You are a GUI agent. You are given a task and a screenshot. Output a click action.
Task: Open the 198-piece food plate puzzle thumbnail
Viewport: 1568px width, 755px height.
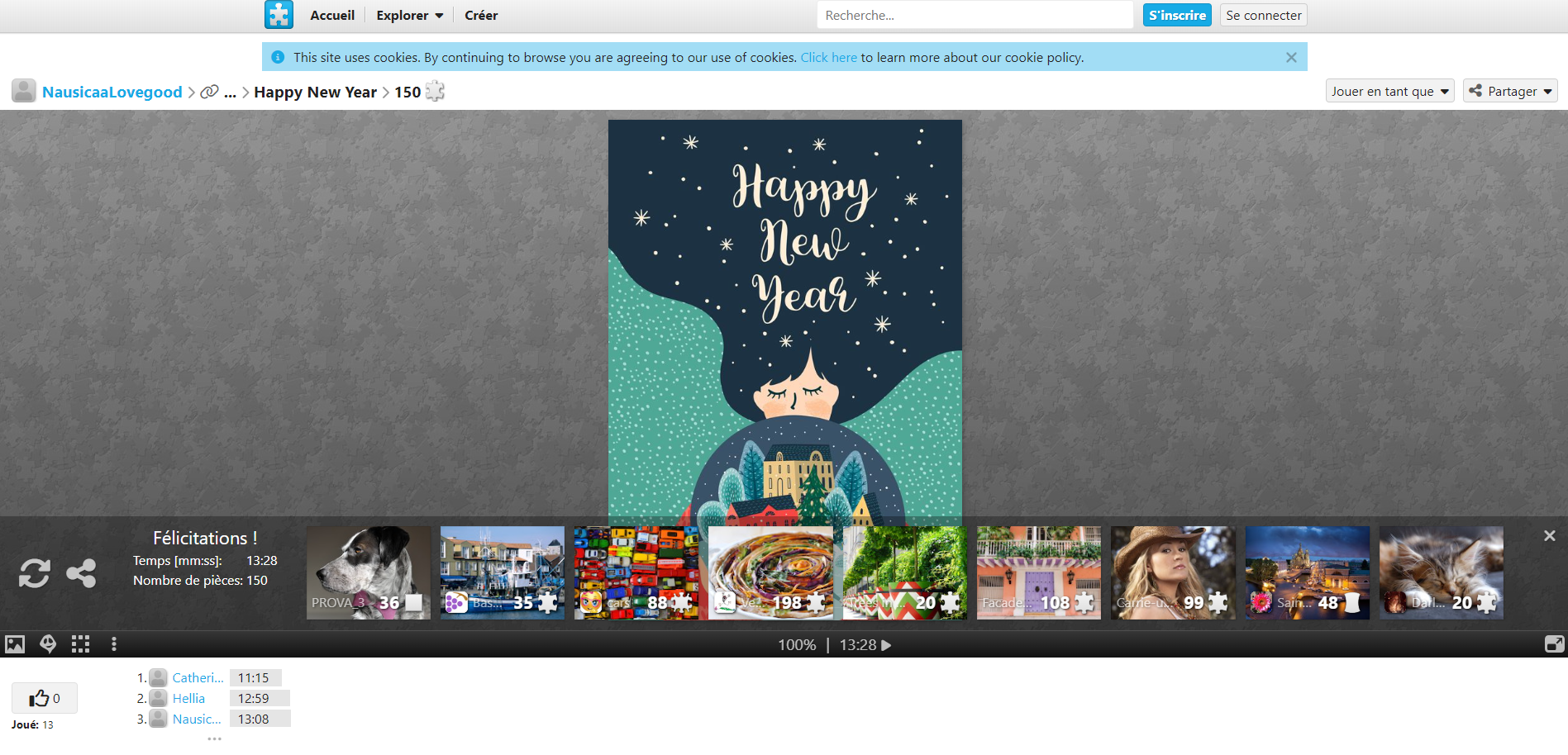click(x=771, y=572)
